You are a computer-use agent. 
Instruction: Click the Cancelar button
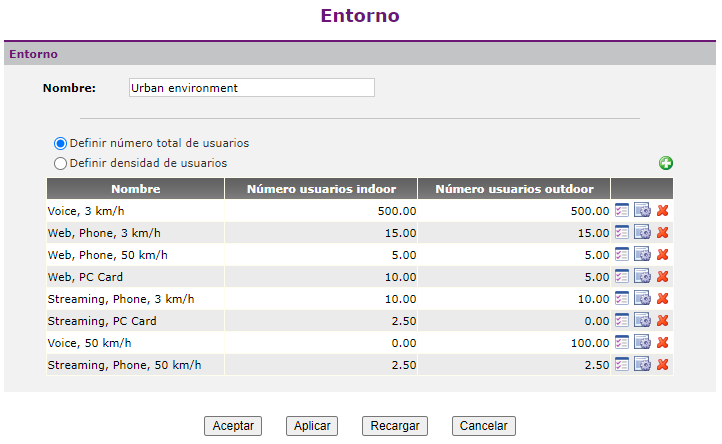tap(483, 426)
